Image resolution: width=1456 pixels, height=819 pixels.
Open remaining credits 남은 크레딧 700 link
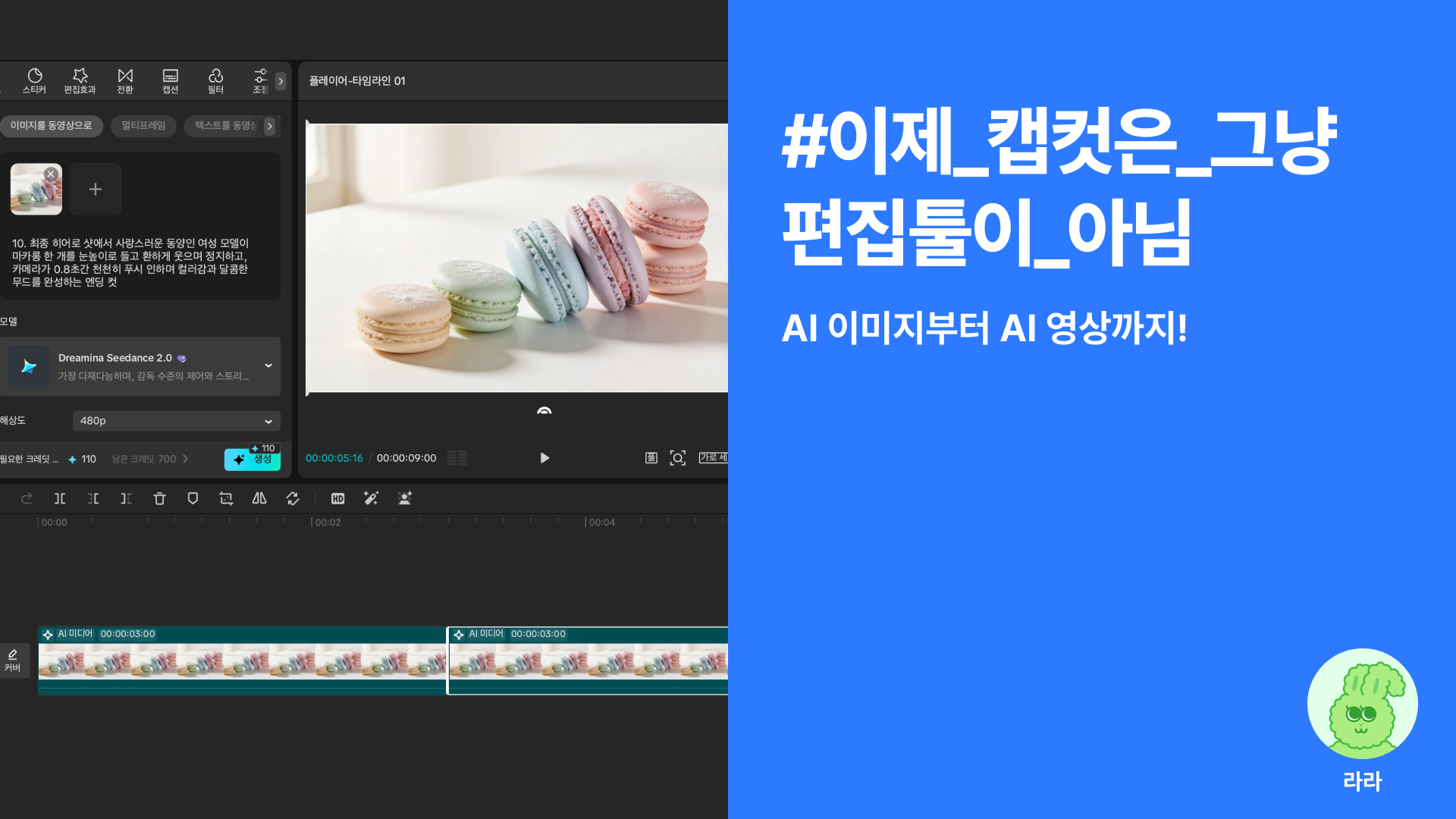pyautogui.click(x=150, y=460)
